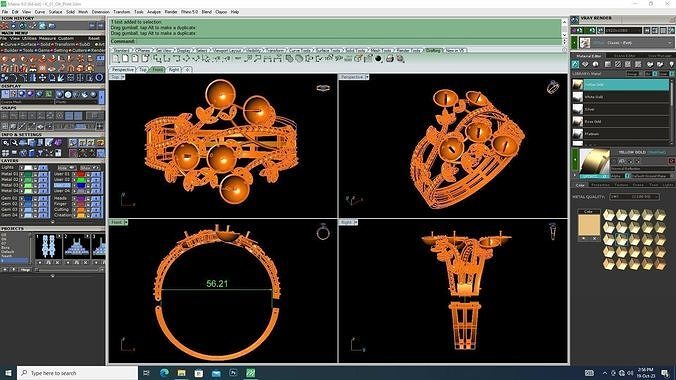Open the Scene Editor tab in V-Ray panel
The image size is (676, 380).
point(624,56)
